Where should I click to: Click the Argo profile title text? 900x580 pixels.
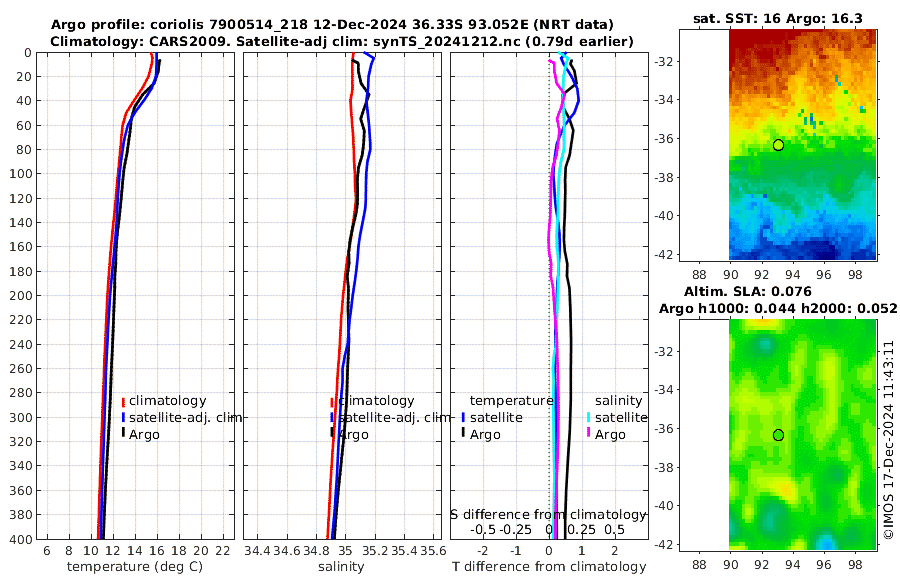(332, 25)
